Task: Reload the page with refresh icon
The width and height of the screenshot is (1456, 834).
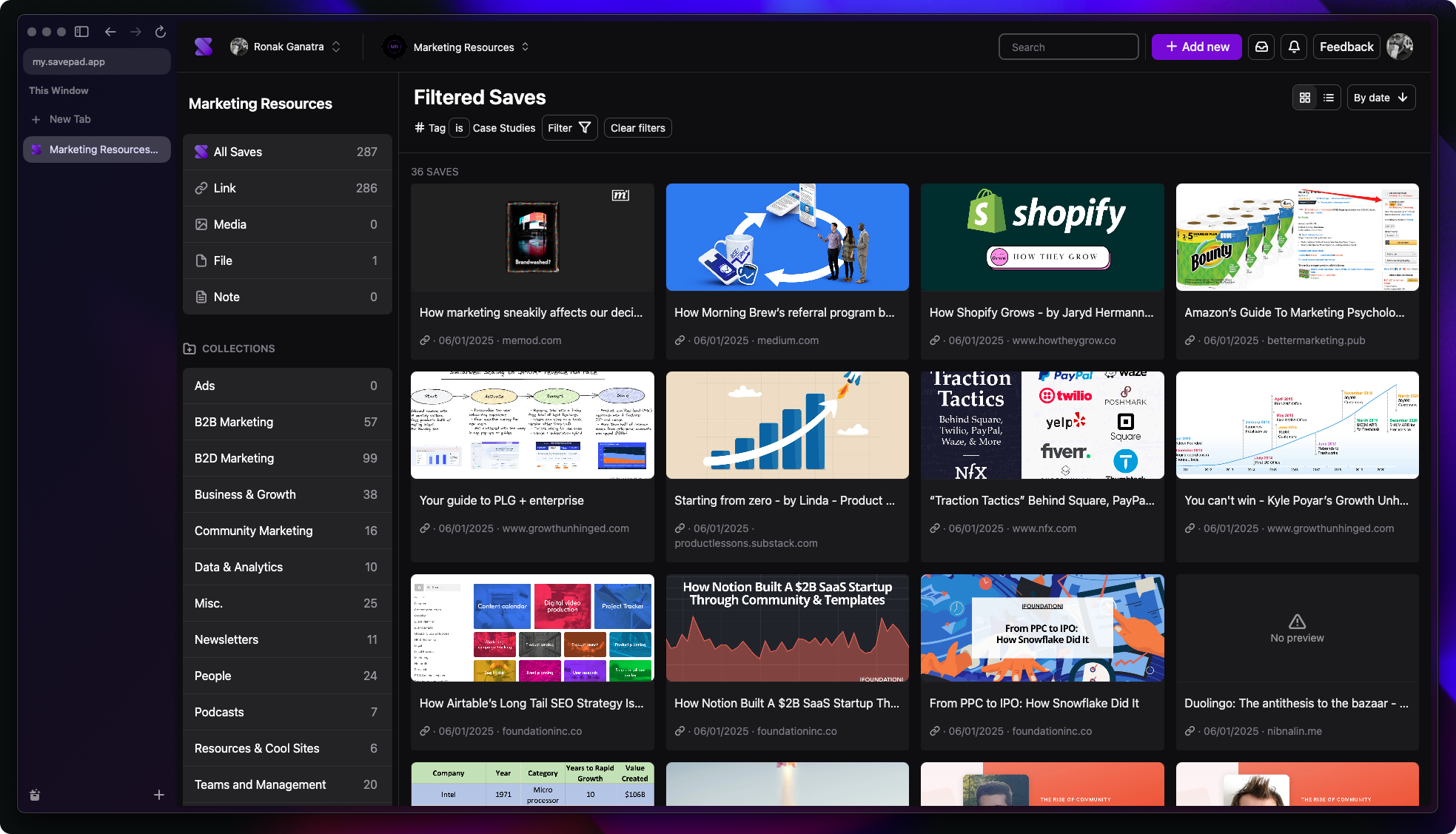Action: [160, 32]
